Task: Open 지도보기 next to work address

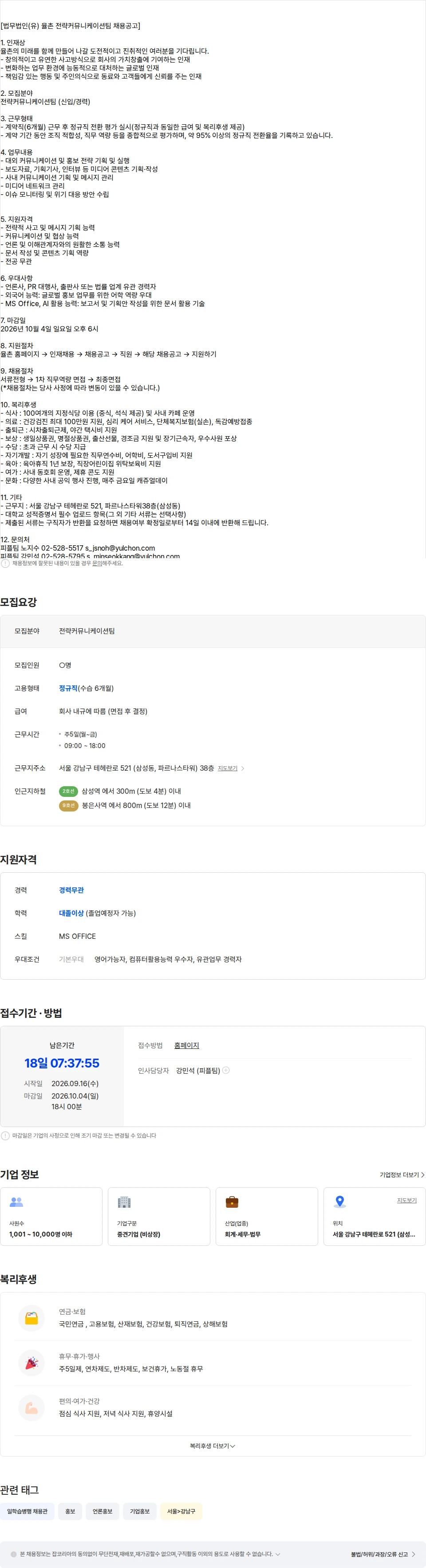Action: [x=228, y=768]
